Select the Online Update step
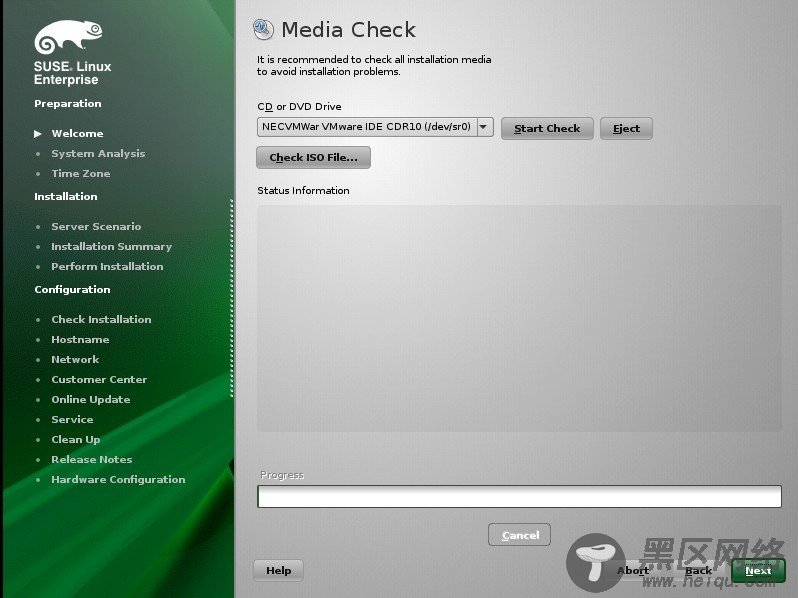798x598 pixels. pos(91,400)
